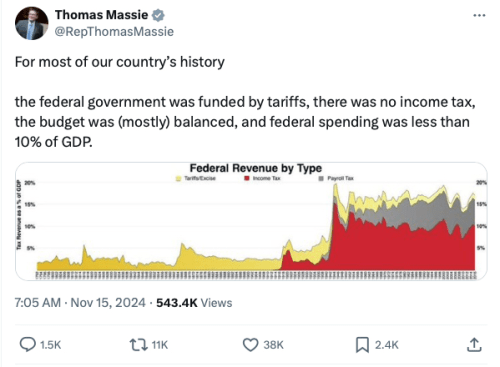
Task: Click the share upload arrow icon
Action: (474, 345)
